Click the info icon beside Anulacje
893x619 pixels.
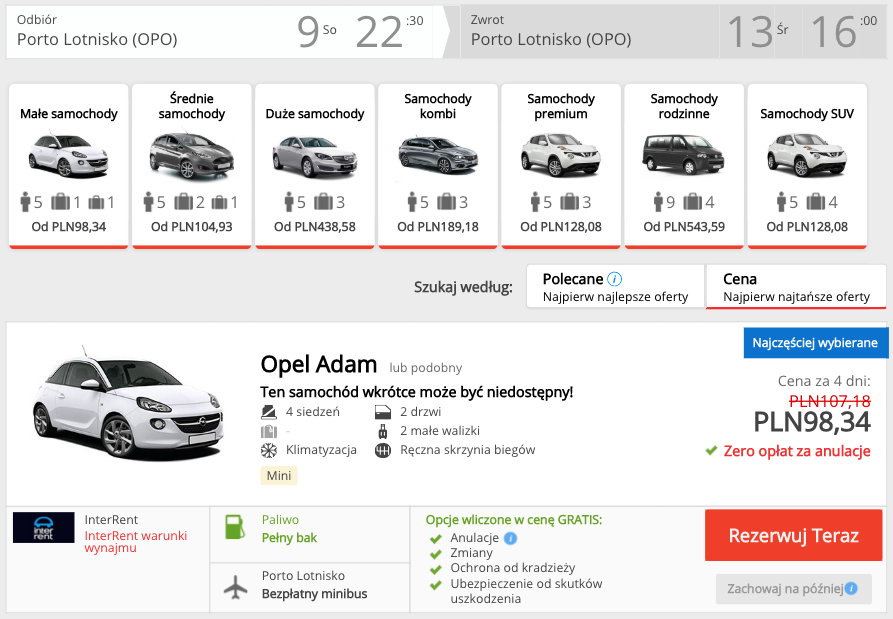(x=511, y=539)
